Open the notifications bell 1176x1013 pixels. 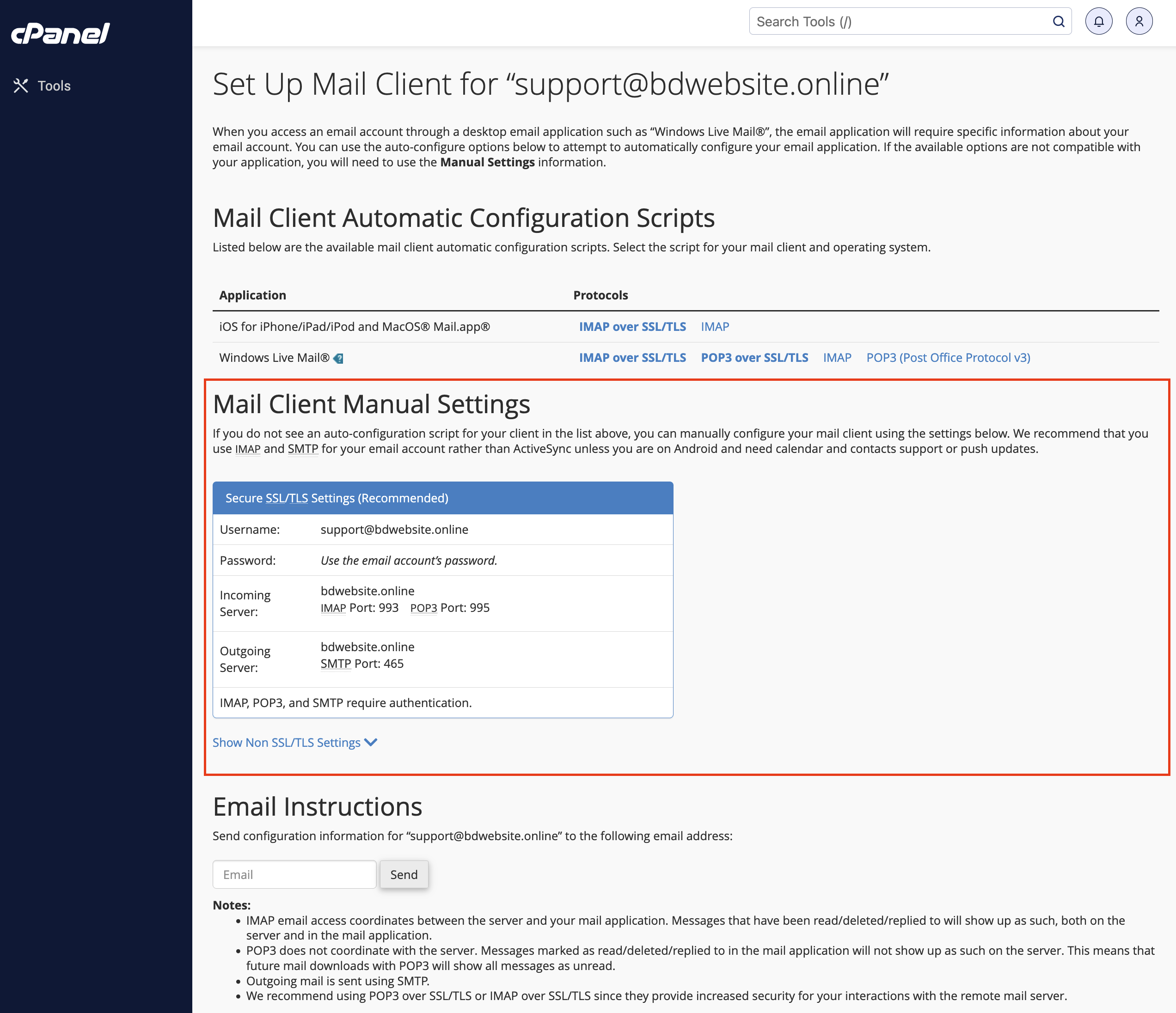click(1098, 22)
